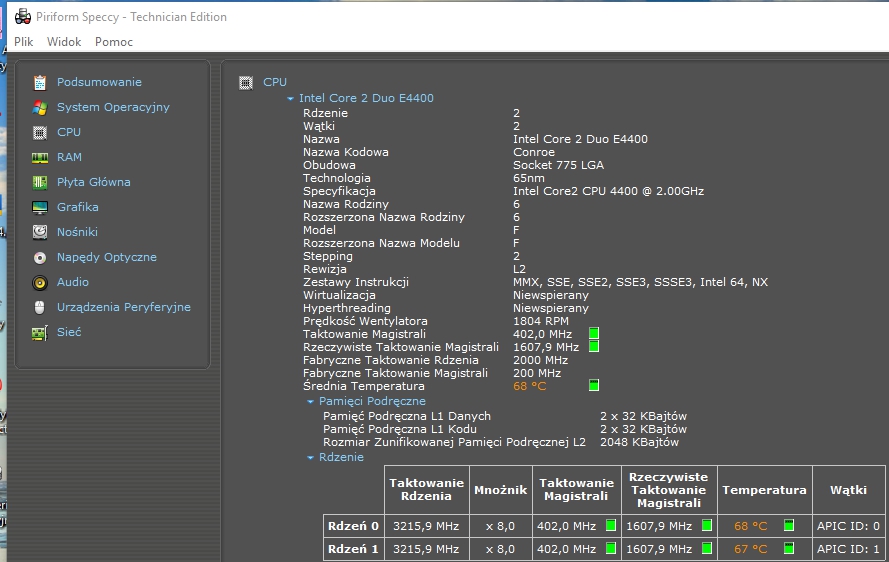The image size is (889, 562).
Task: Click the '2048 KBajtów' L2 cache value
Action: 640,442
